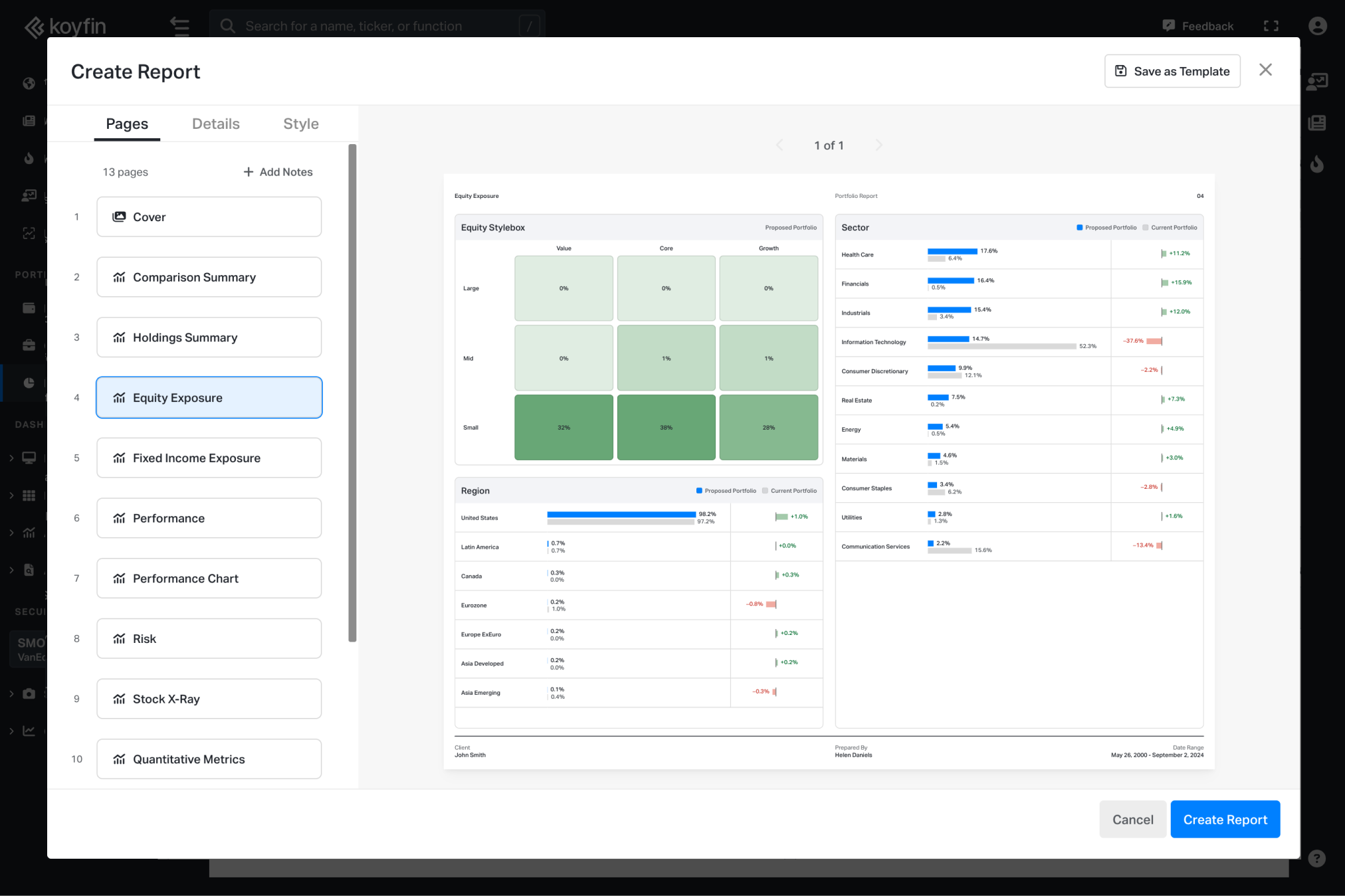1345x896 pixels.
Task: Expand the line chart section chevron at the sidebar bottom
Action: 11,731
